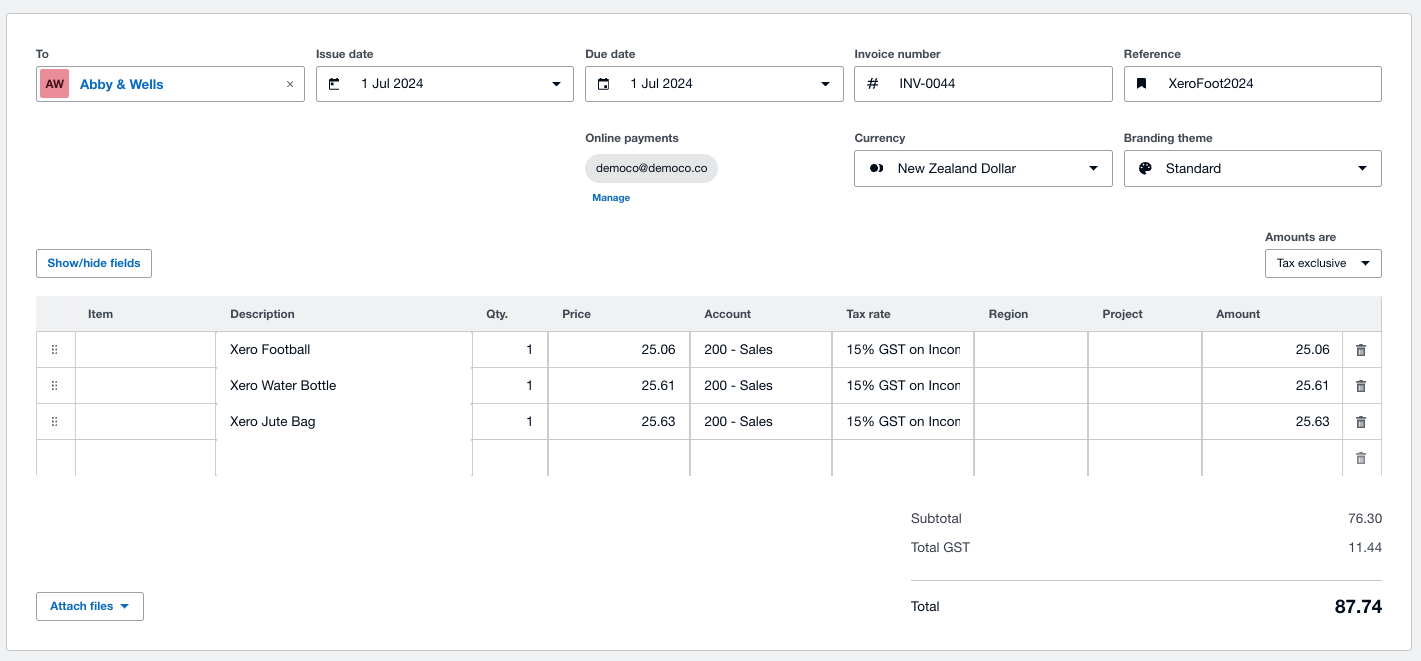Click the Issue date calendar icon
The image size is (1421, 661).
pyautogui.click(x=334, y=84)
